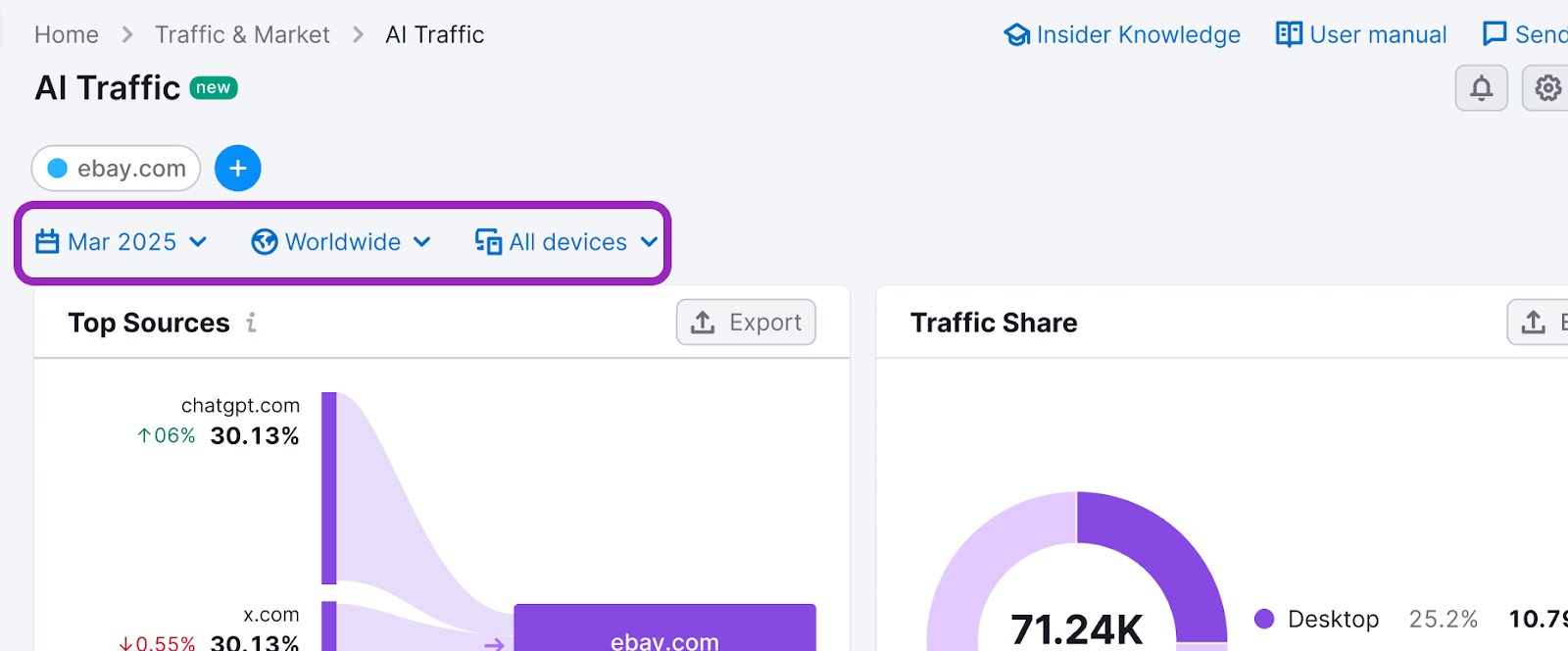Image resolution: width=1568 pixels, height=651 pixels.
Task: Open the Worldwide location dropdown
Action: click(341, 242)
